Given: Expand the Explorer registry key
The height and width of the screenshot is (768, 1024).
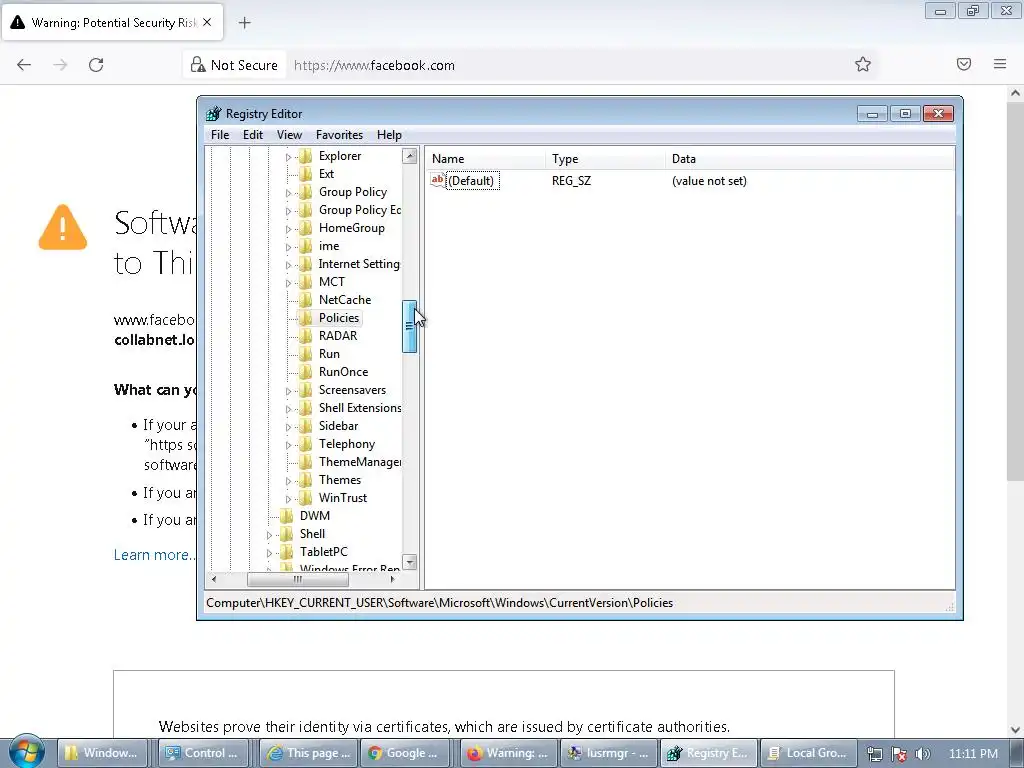Looking at the screenshot, I should (288, 157).
